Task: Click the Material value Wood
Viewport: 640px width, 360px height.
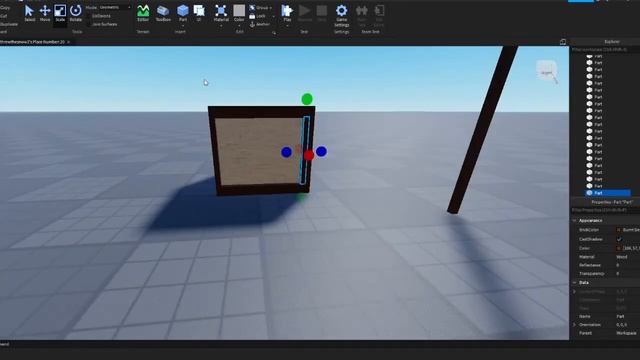Action: click(622, 257)
